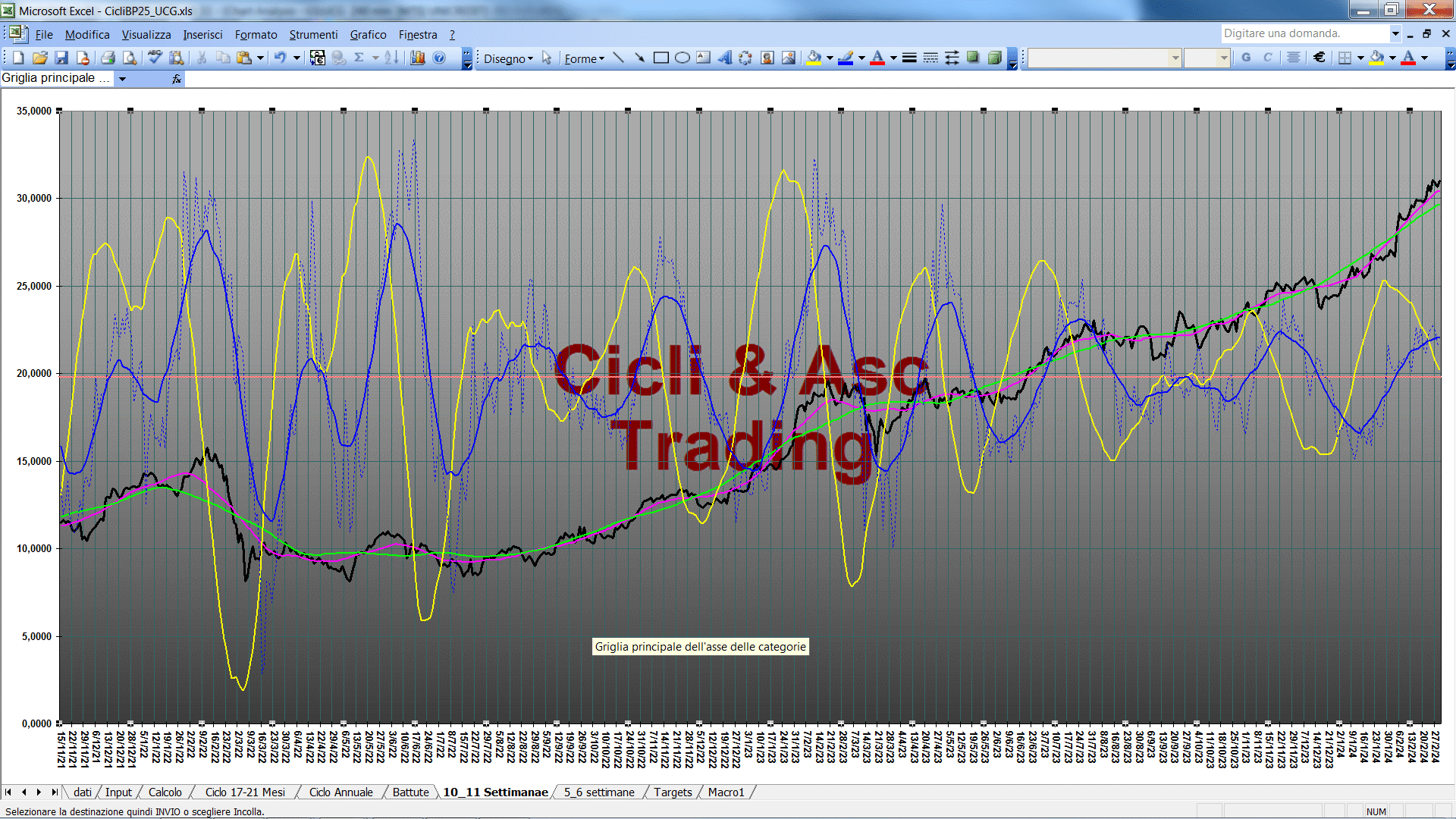Toggle italic C formatting button

click(x=1267, y=58)
